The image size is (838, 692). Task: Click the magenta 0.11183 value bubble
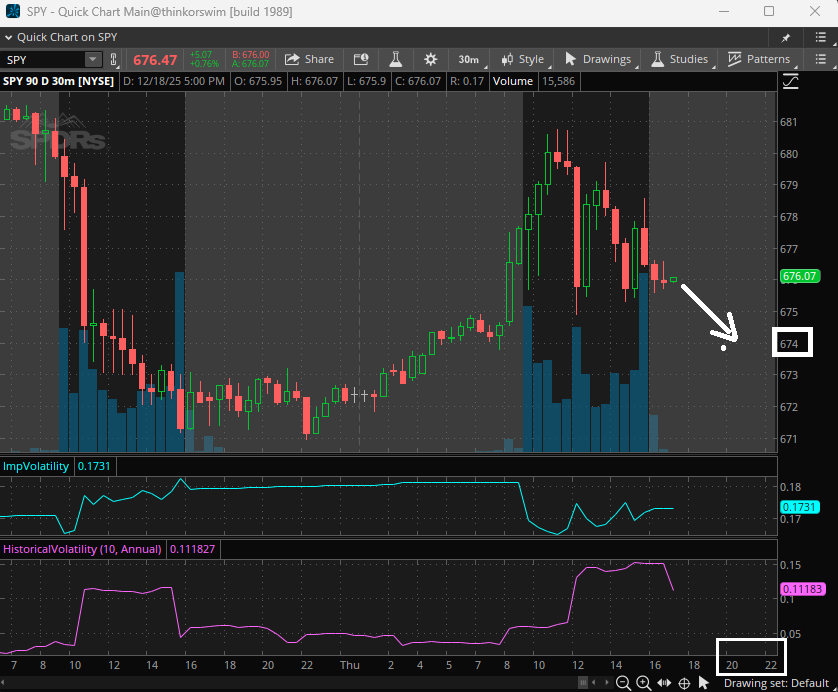[x=802, y=589]
